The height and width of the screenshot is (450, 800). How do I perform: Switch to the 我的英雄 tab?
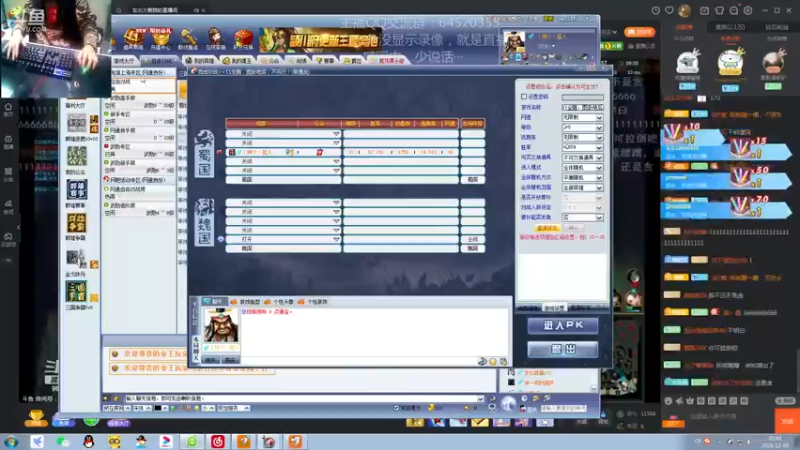click(200, 61)
